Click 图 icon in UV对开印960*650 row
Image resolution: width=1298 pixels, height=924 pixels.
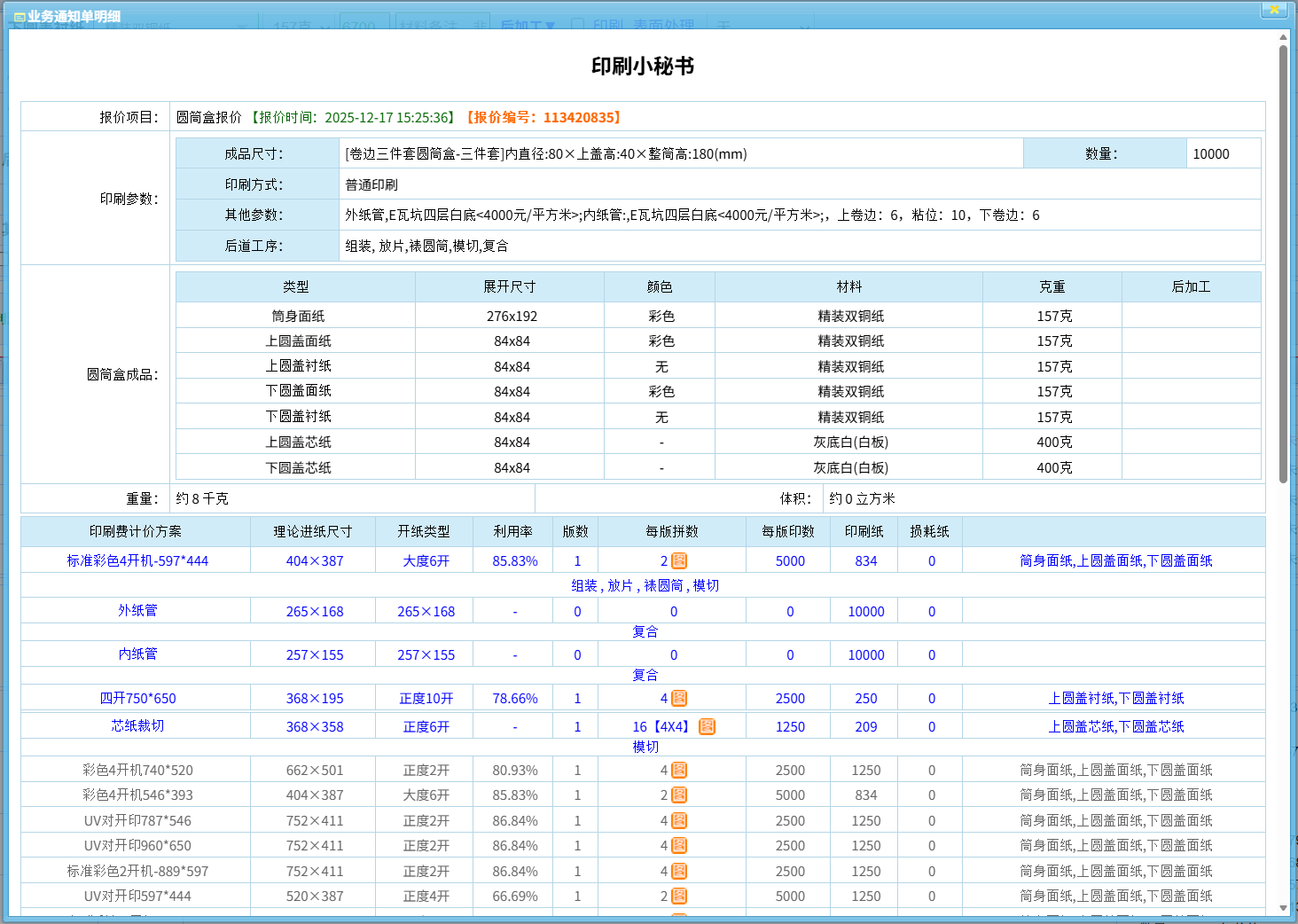679,846
